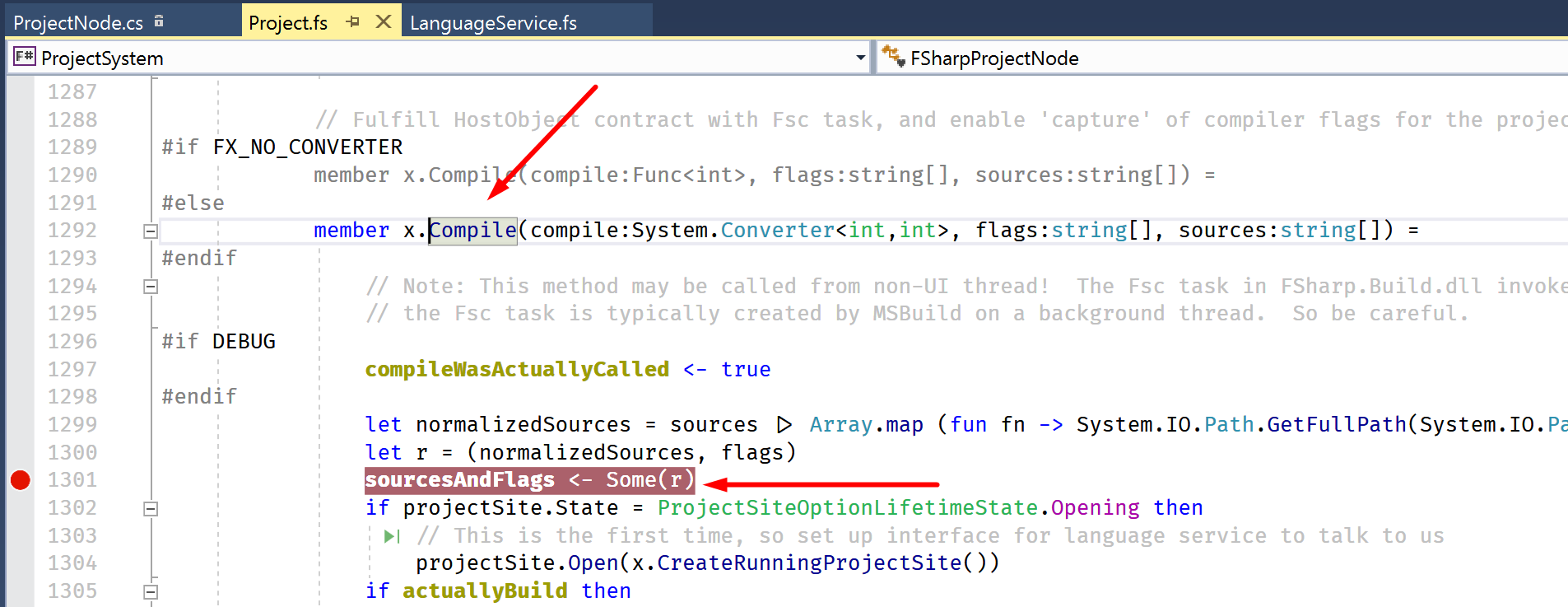
Task: Collapse the outline region at line 1294
Action: (151, 287)
